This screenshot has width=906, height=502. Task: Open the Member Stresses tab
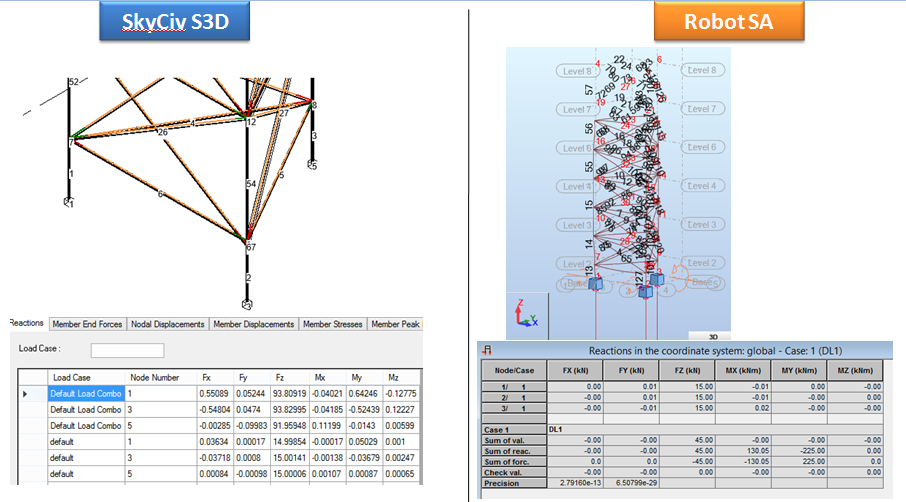coord(333,324)
